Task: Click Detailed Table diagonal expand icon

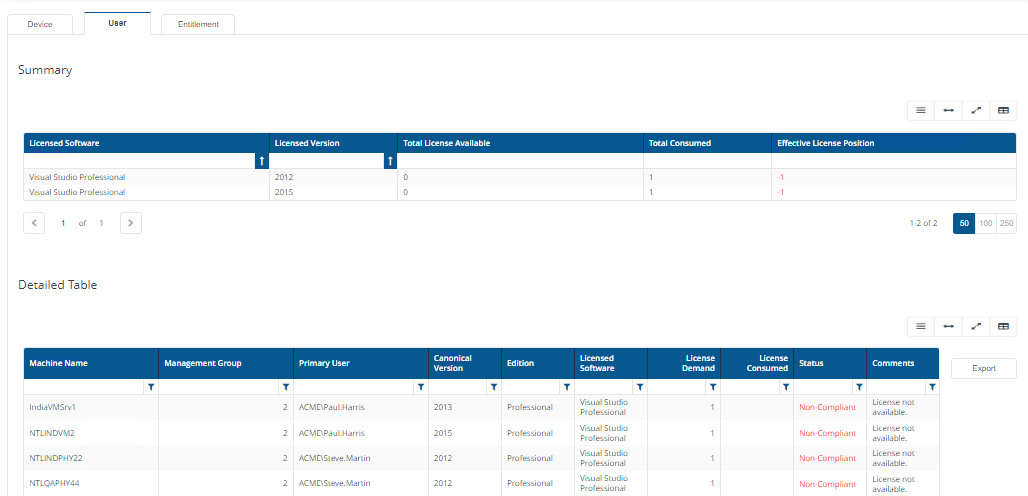Action: click(976, 326)
